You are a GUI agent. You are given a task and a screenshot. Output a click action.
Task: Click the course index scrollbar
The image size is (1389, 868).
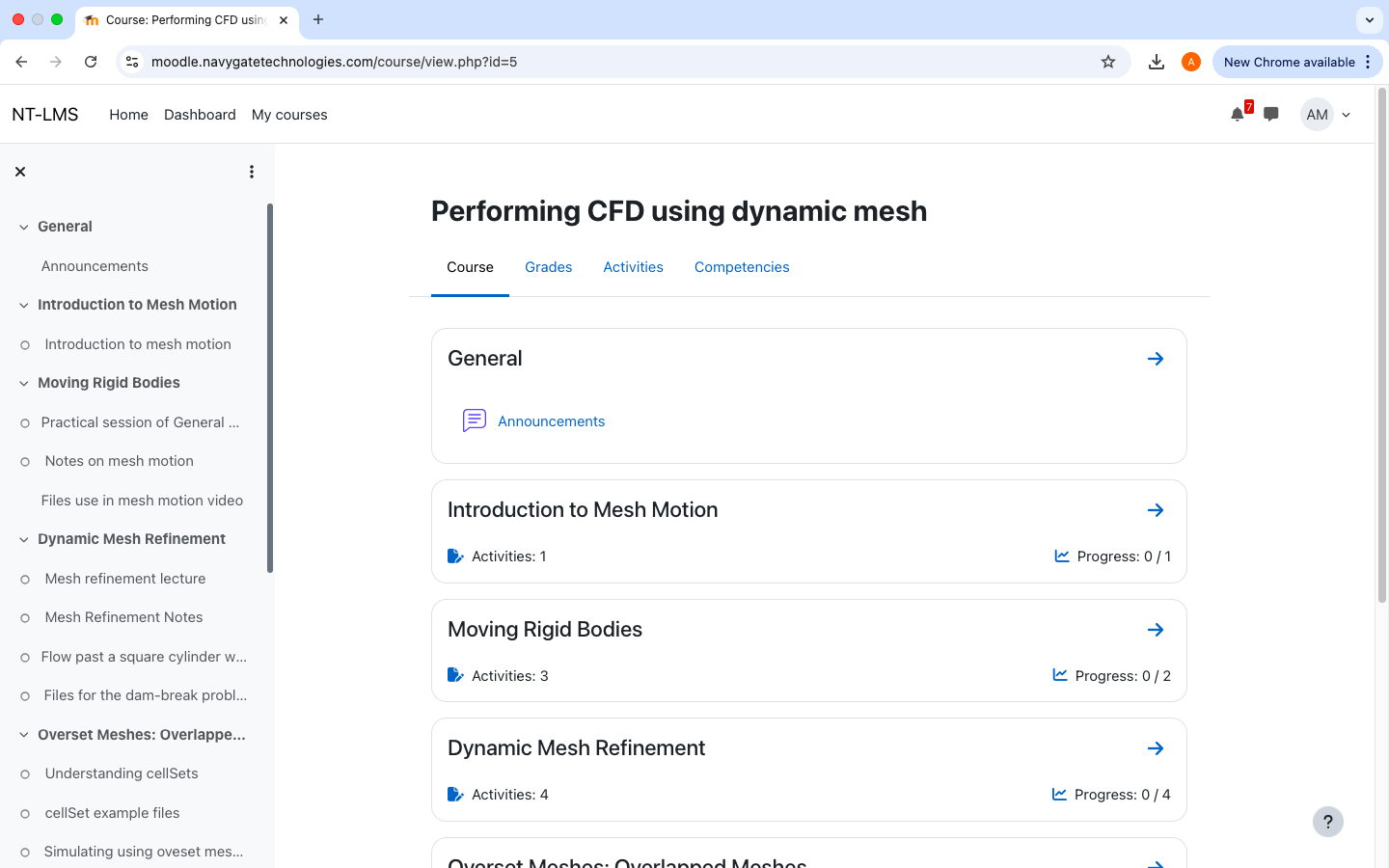coord(270,386)
